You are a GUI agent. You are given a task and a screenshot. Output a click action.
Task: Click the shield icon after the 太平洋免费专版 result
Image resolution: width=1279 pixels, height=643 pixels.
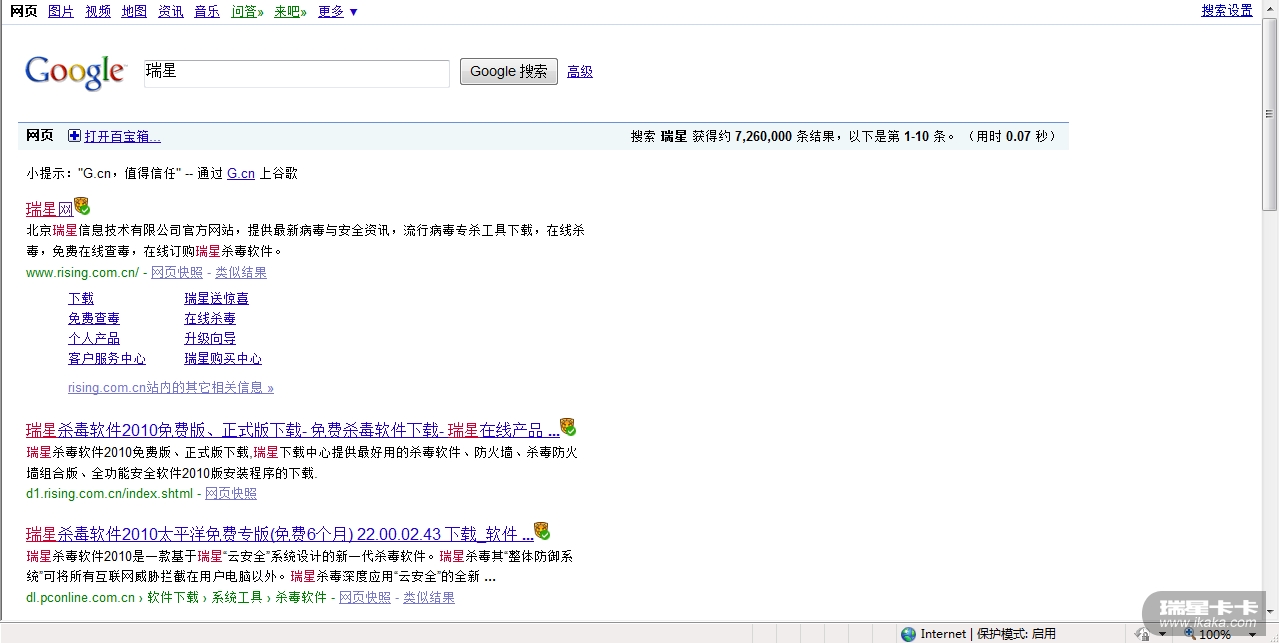pos(542,531)
